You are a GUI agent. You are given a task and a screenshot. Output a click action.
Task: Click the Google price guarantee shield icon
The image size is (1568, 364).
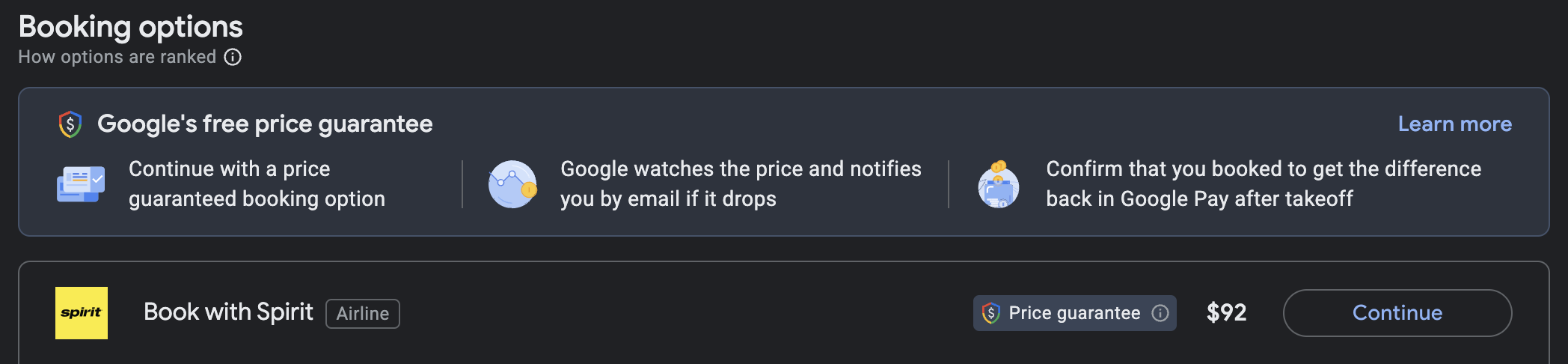tap(70, 124)
